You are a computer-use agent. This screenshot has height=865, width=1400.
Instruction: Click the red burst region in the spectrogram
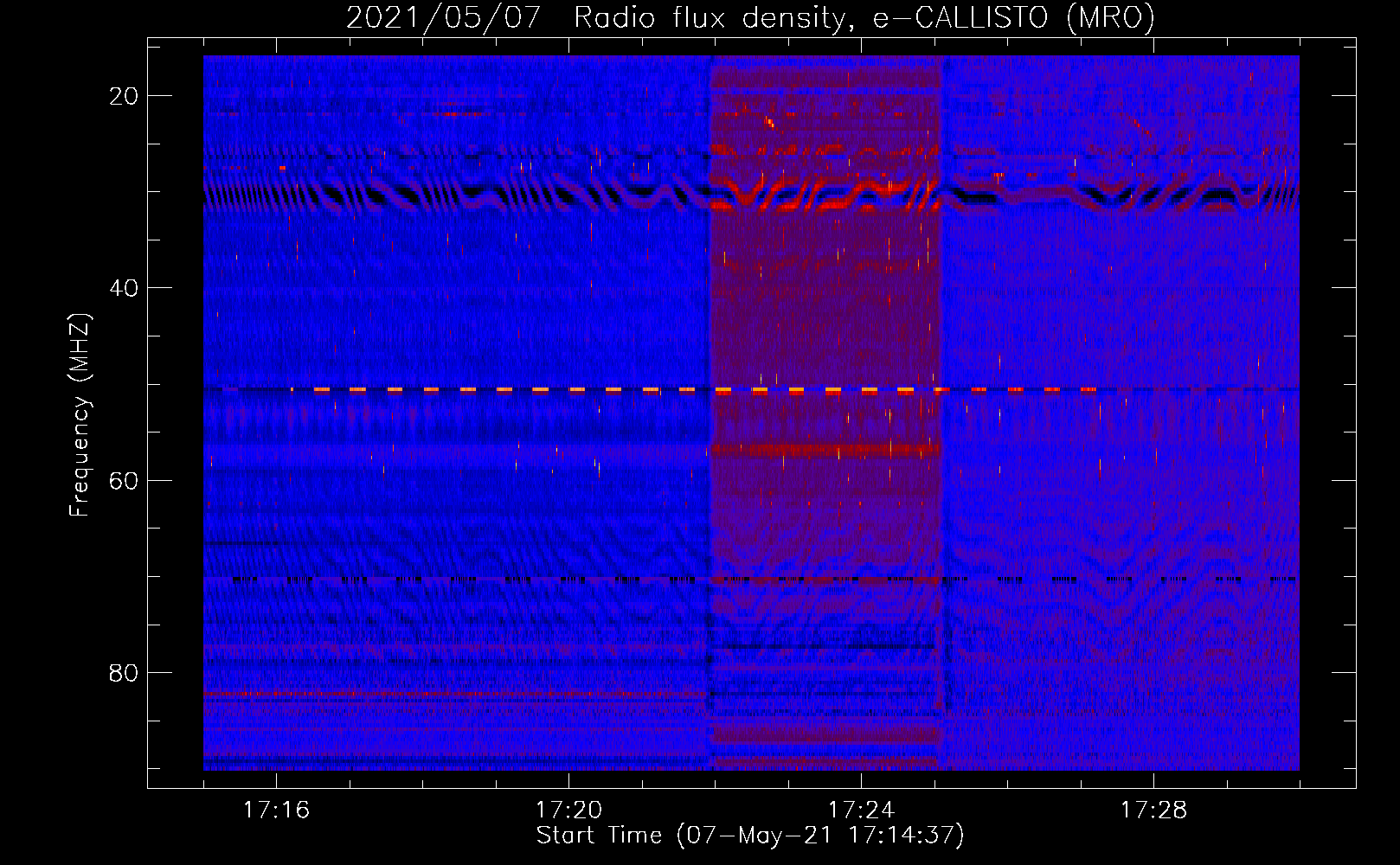pos(825,413)
